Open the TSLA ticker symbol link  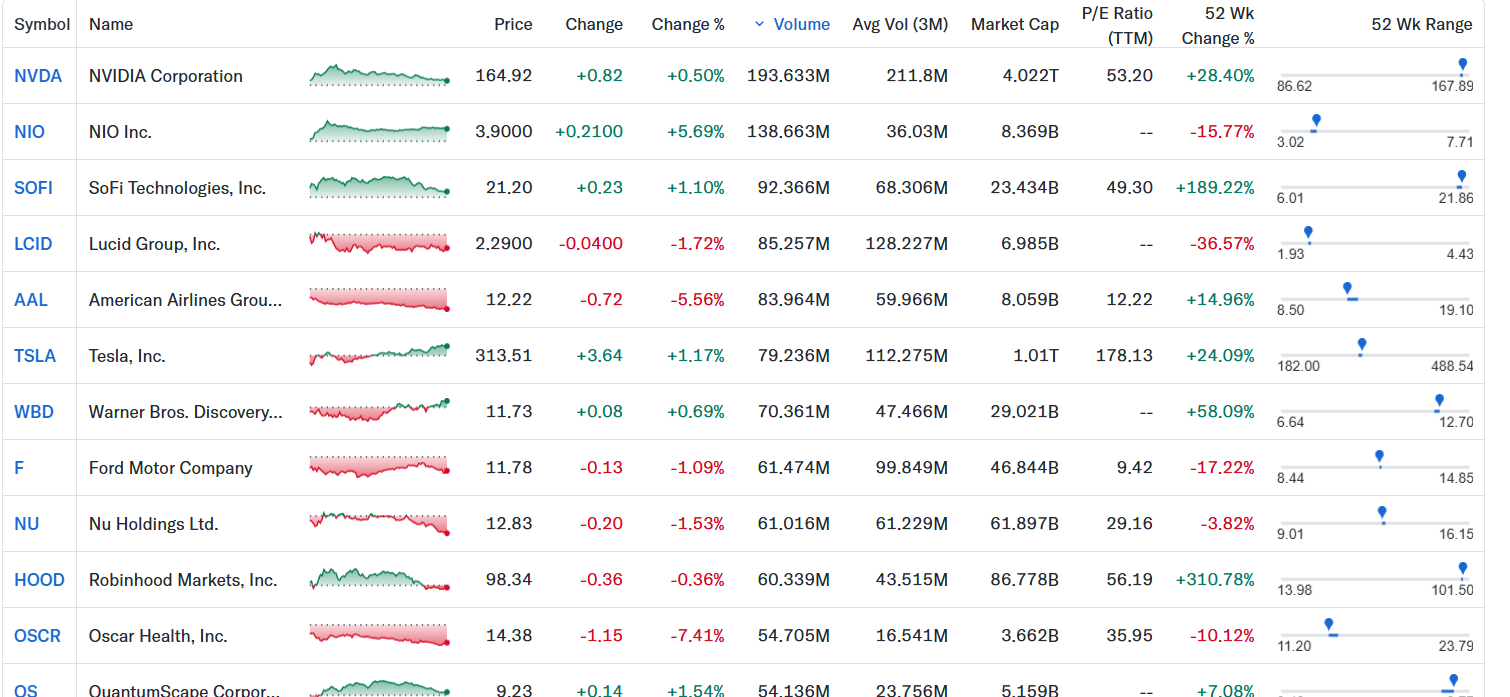tap(35, 356)
